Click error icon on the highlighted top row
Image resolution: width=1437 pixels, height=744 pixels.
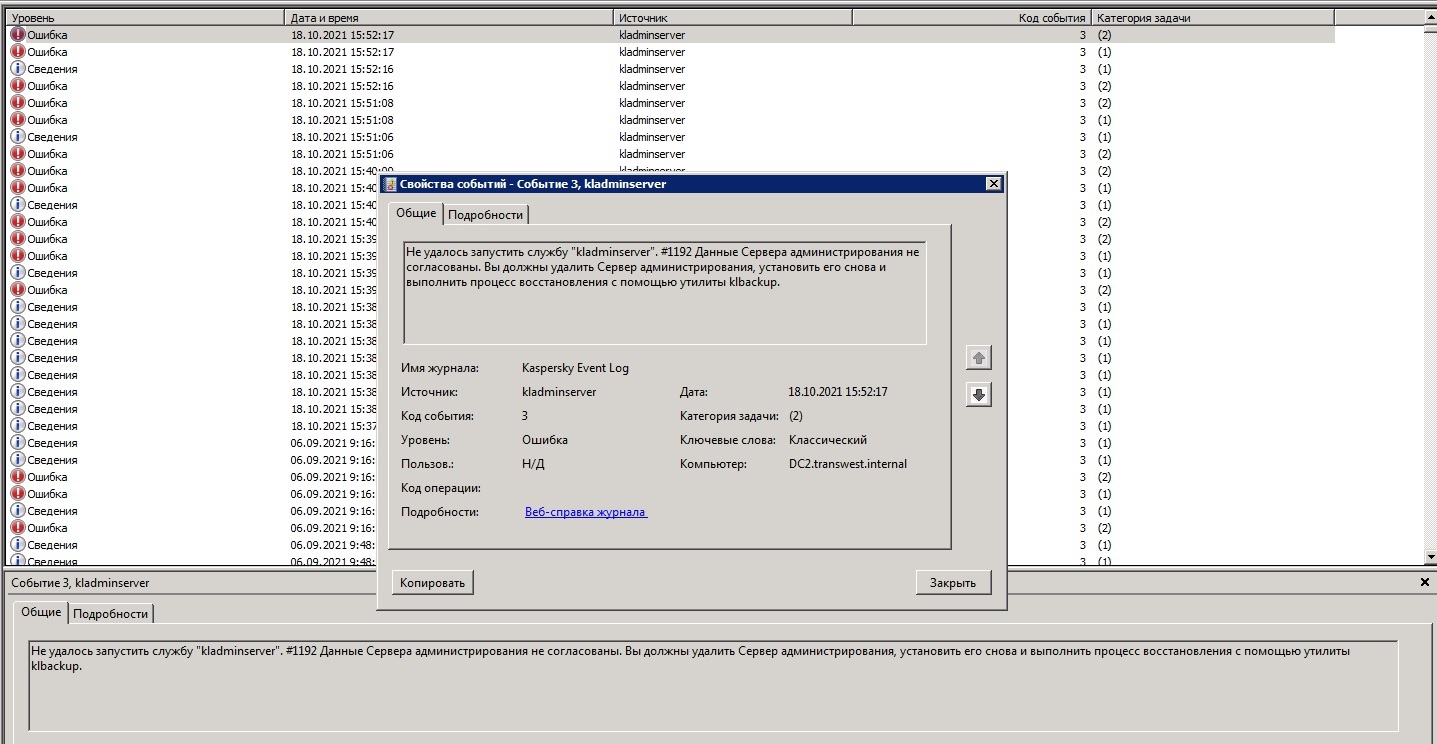tap(18, 35)
